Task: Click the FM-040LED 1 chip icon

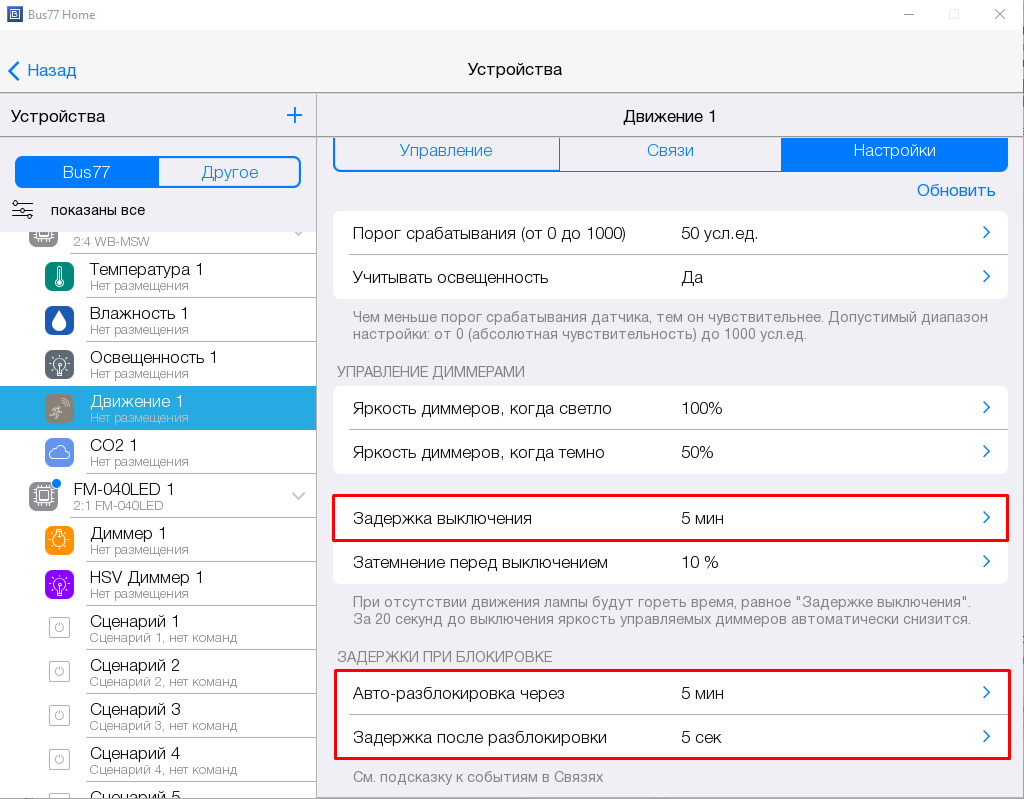Action: tap(43, 495)
